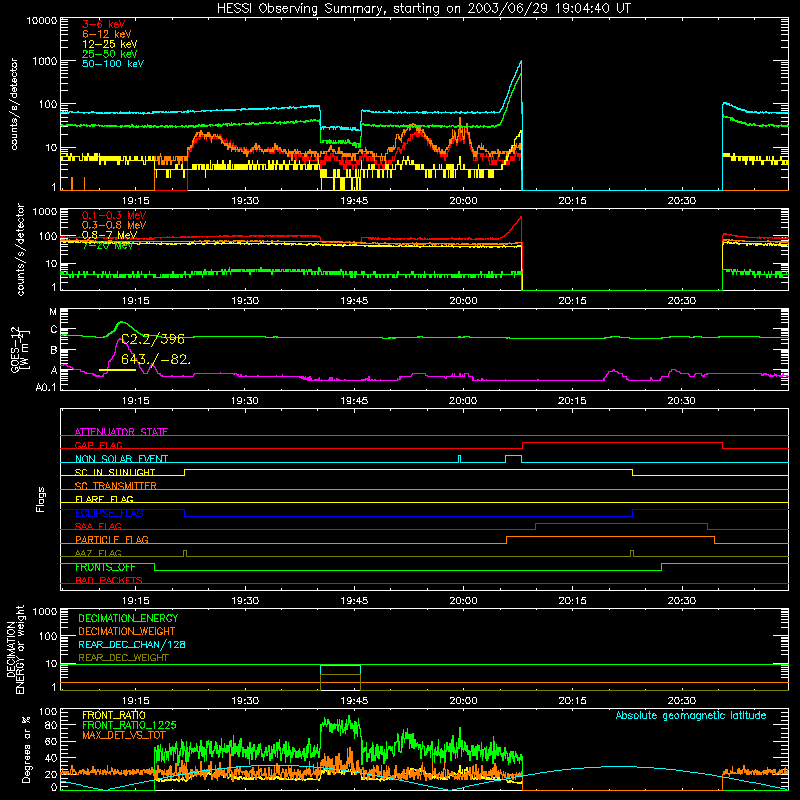Image resolution: width=800 pixels, height=800 pixels.
Task: Select the 25-50 keV legend label
Action: [x=110, y=54]
